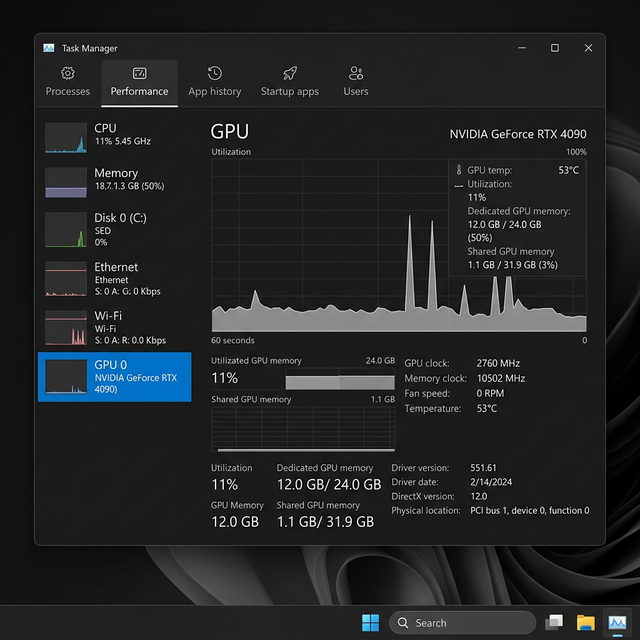Click the GPU utilization graph
Viewport: 640px width, 640px height.
[x=399, y=245]
